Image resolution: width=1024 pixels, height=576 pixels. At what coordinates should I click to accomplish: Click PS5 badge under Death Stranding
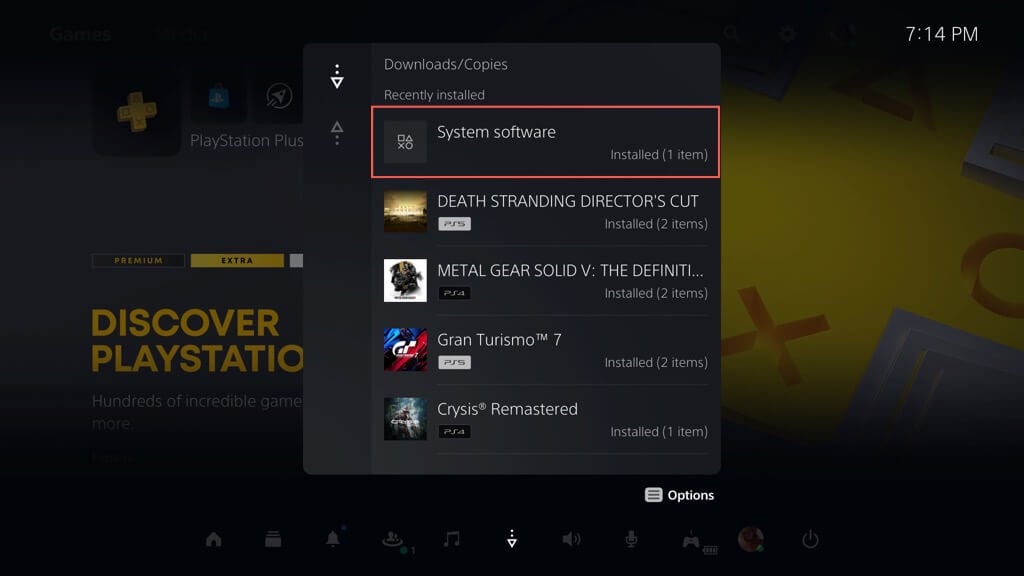pyautogui.click(x=455, y=224)
